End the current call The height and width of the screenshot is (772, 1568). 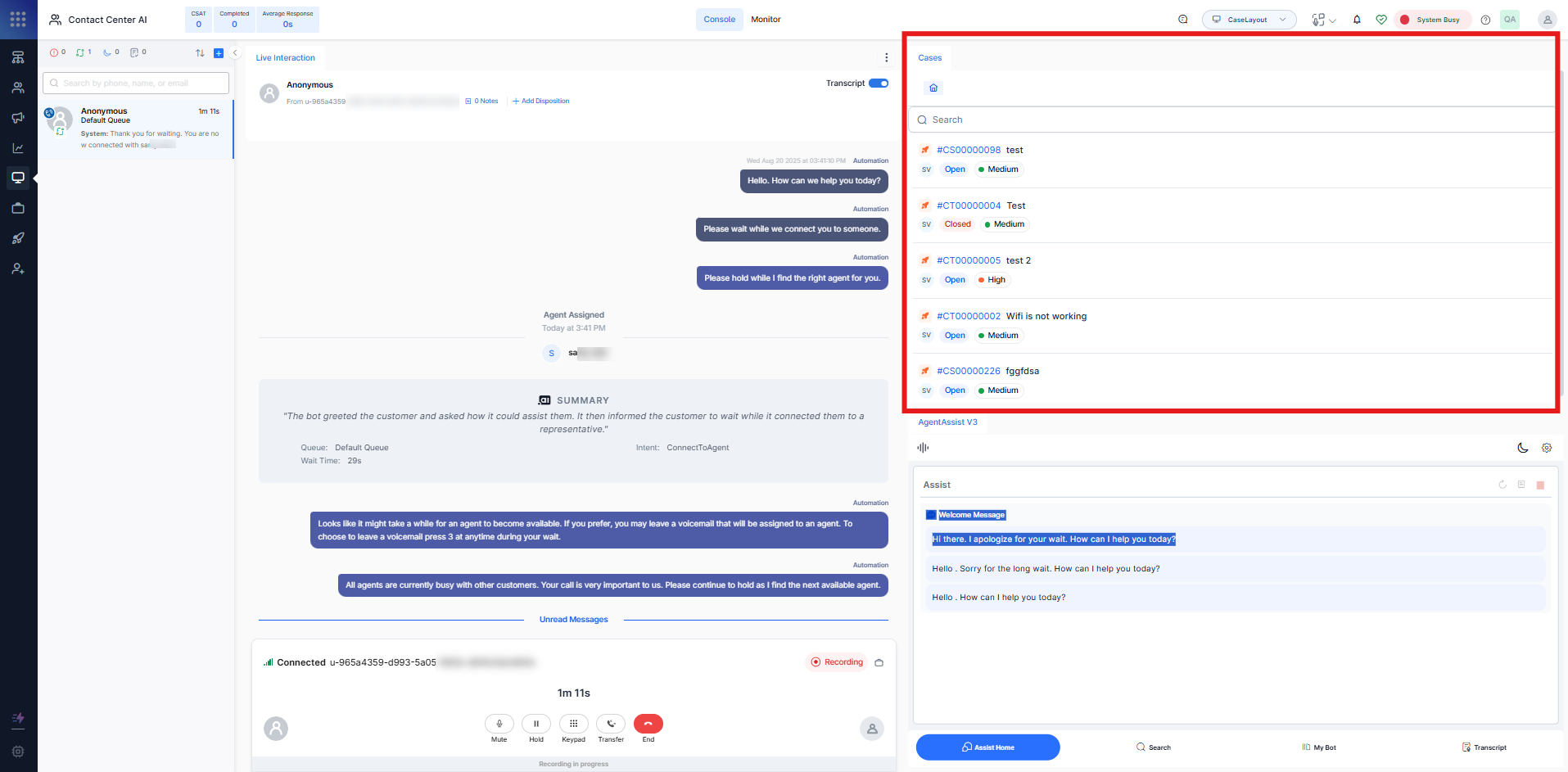(648, 724)
